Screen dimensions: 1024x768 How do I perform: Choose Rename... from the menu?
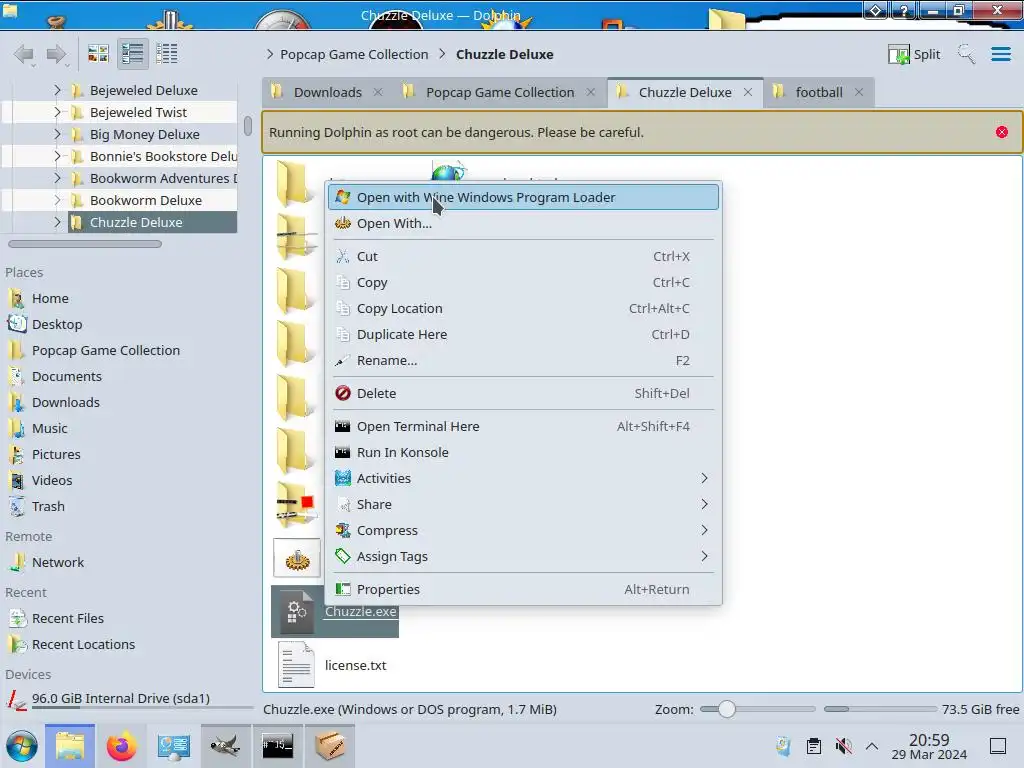tap(523, 360)
